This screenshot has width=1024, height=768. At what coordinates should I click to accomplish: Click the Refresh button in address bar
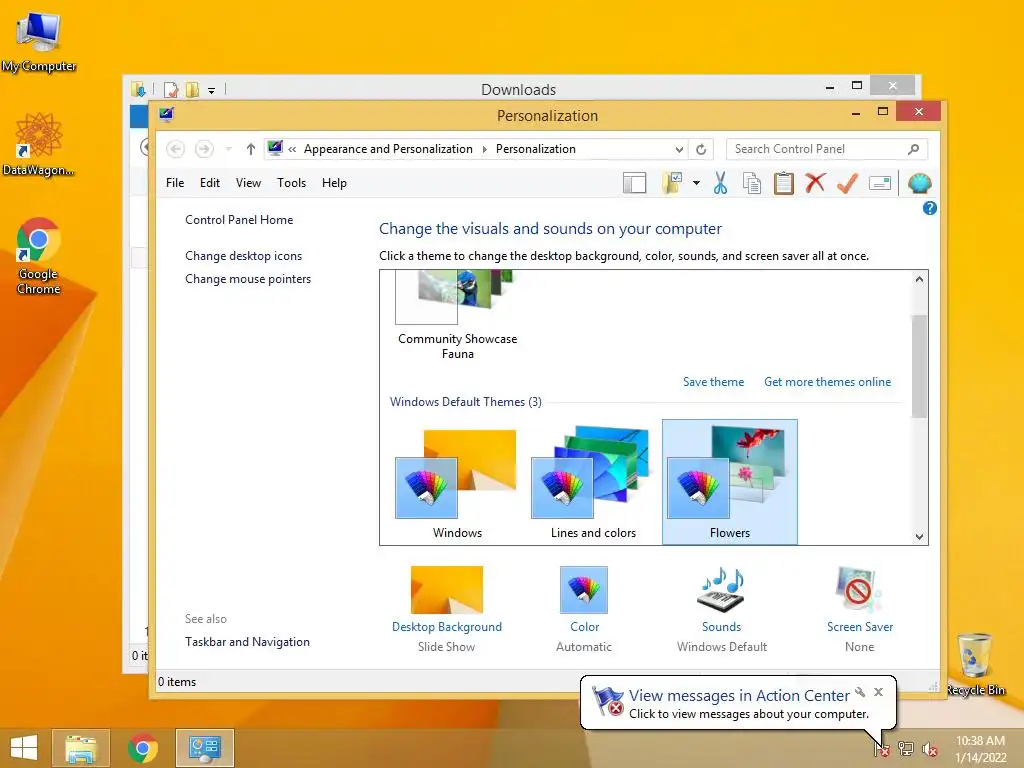[x=701, y=150]
